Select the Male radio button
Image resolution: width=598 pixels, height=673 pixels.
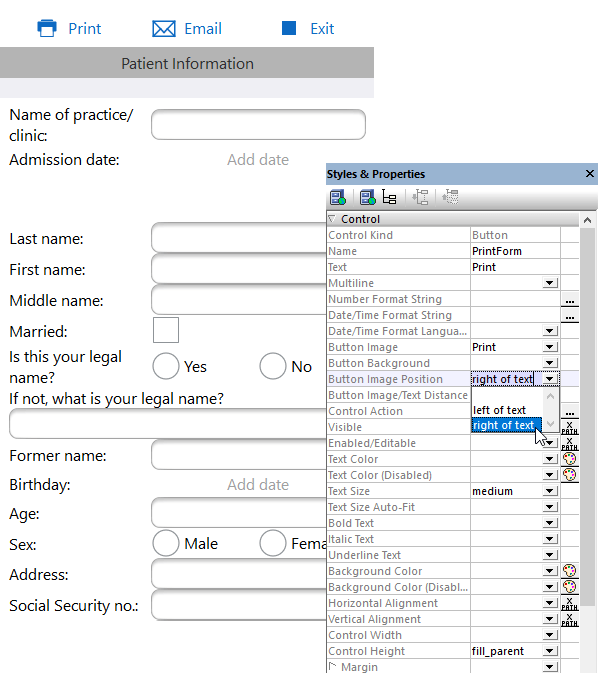point(166,543)
